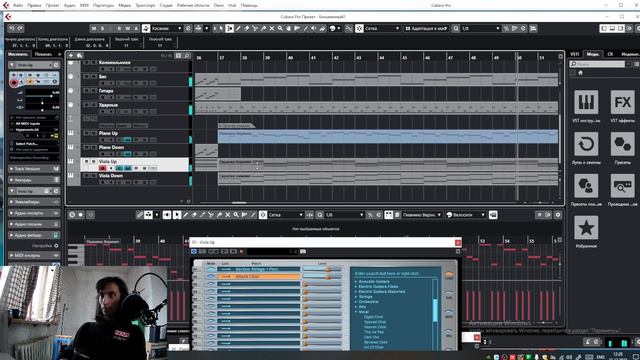Screen dimensions: 640x360
Task: Open Loops and samples tile in the media rack
Action: [586, 144]
